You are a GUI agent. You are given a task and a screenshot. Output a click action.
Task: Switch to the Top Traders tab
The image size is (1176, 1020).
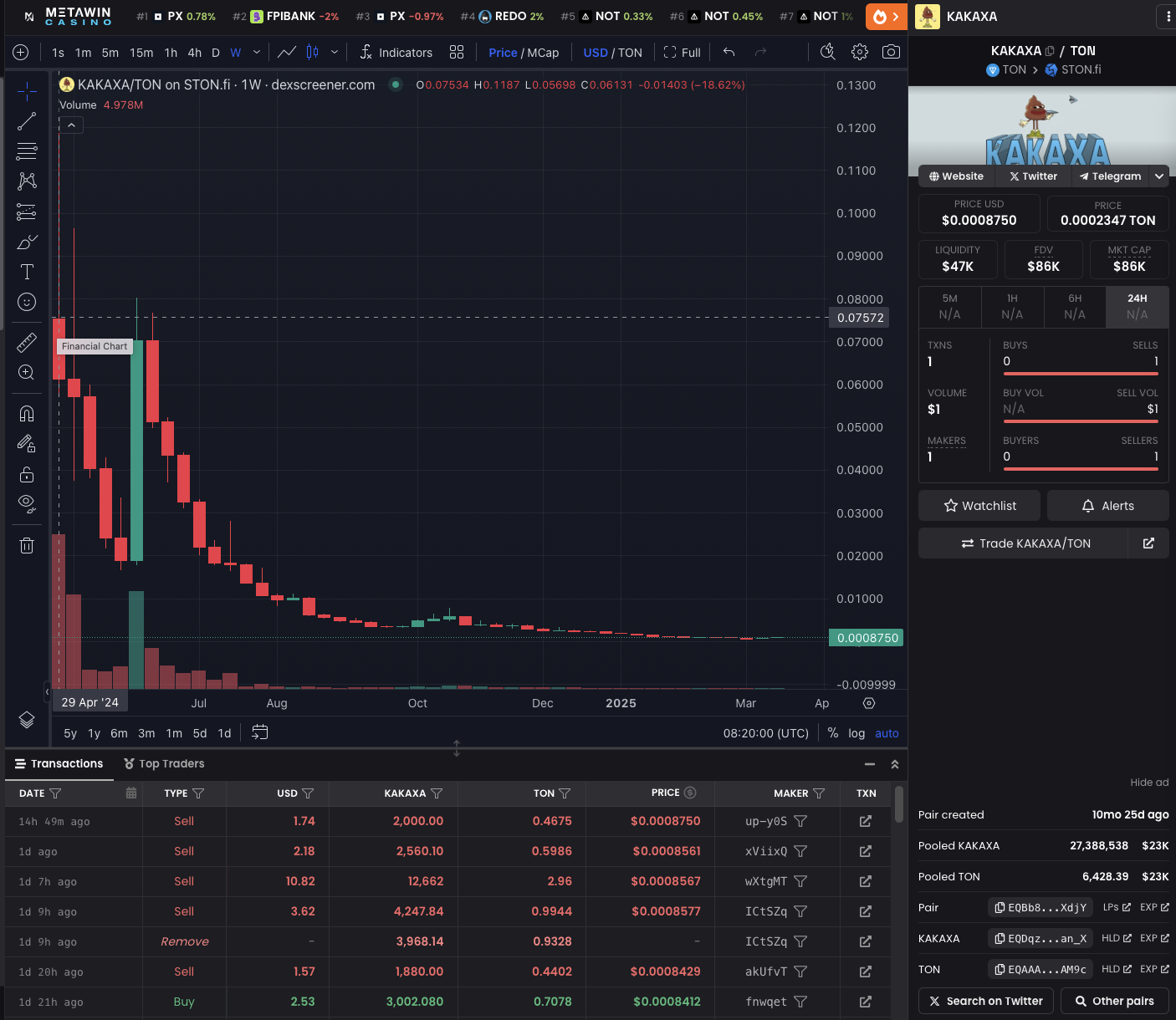click(164, 763)
